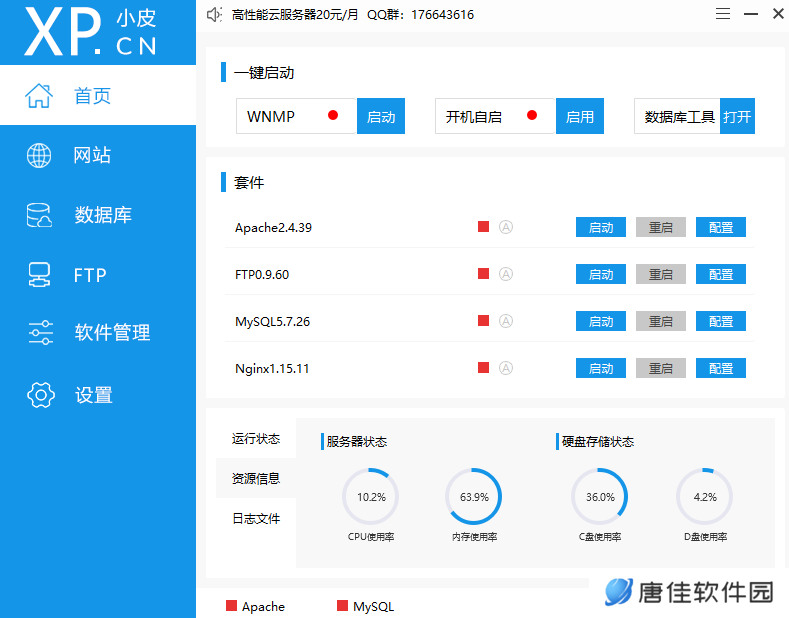Click D盘使用率 4.2% gauge

click(704, 497)
